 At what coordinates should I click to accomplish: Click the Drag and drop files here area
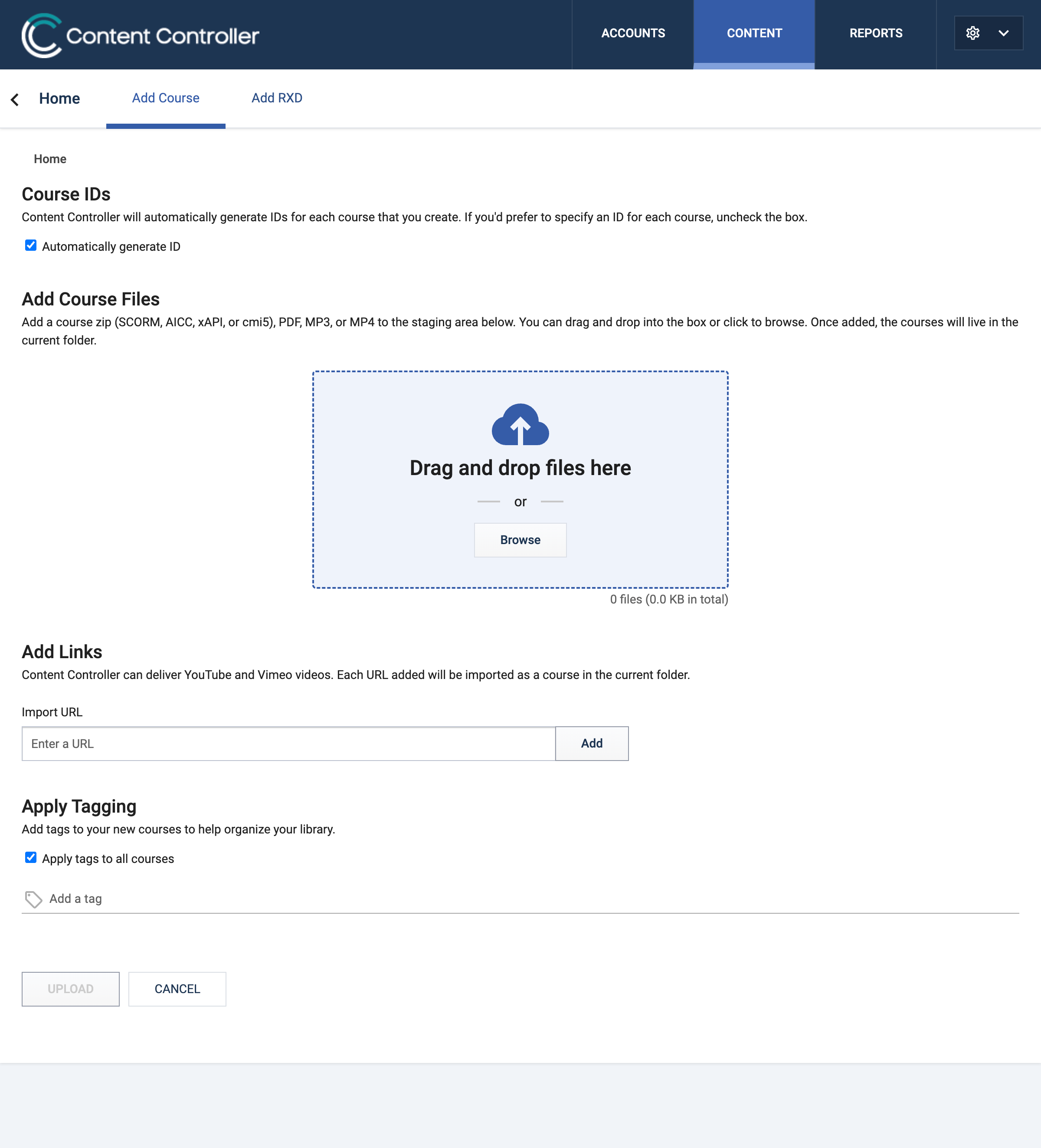[520, 479]
